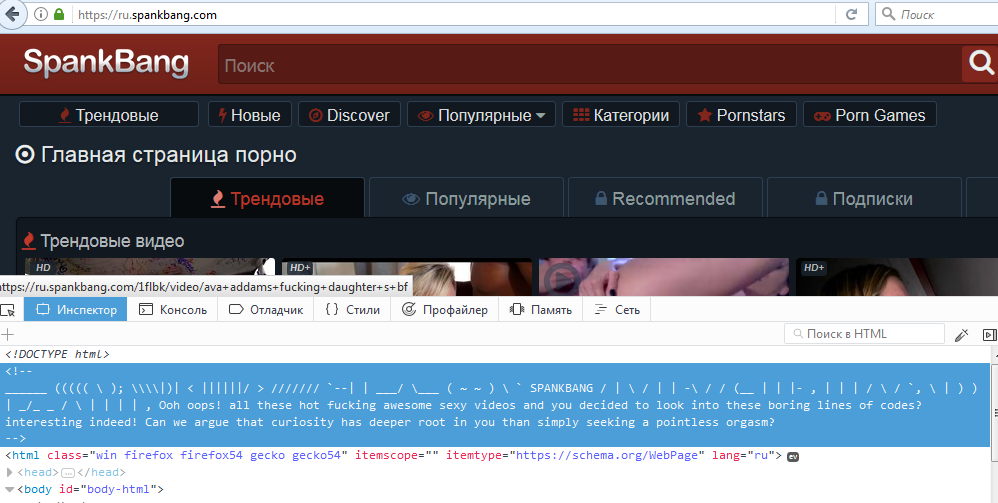Click the magnifier in the browser search box
This screenshot has height=503, width=998.
pyautogui.click(x=889, y=14)
